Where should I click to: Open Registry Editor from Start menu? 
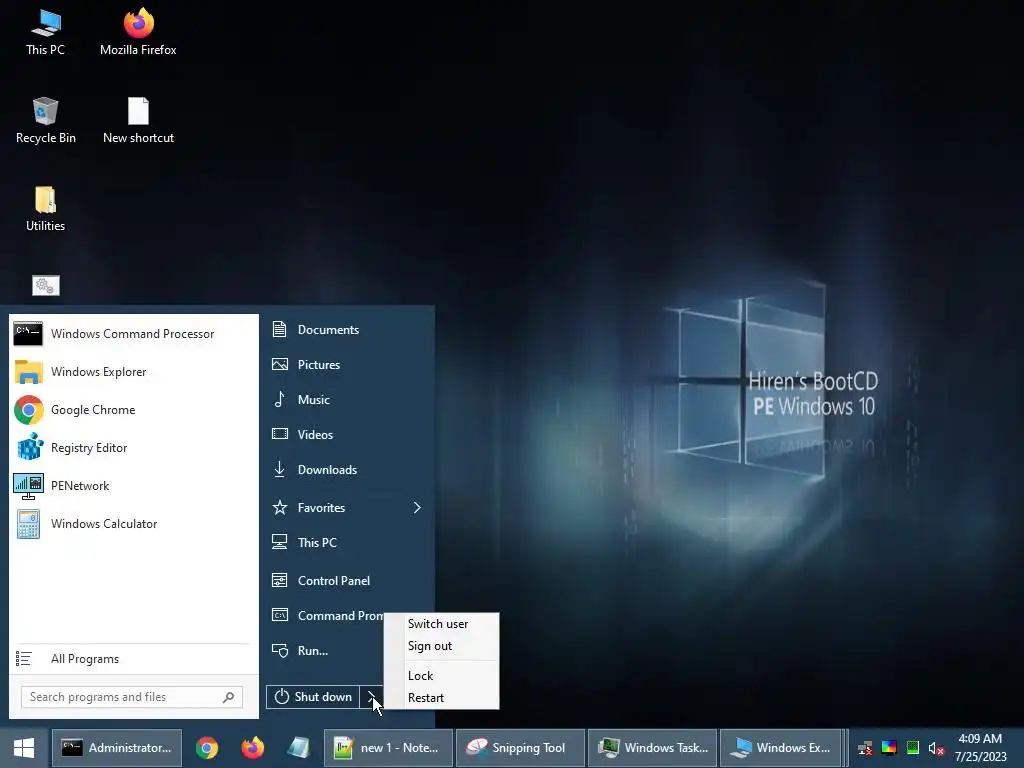point(133,447)
